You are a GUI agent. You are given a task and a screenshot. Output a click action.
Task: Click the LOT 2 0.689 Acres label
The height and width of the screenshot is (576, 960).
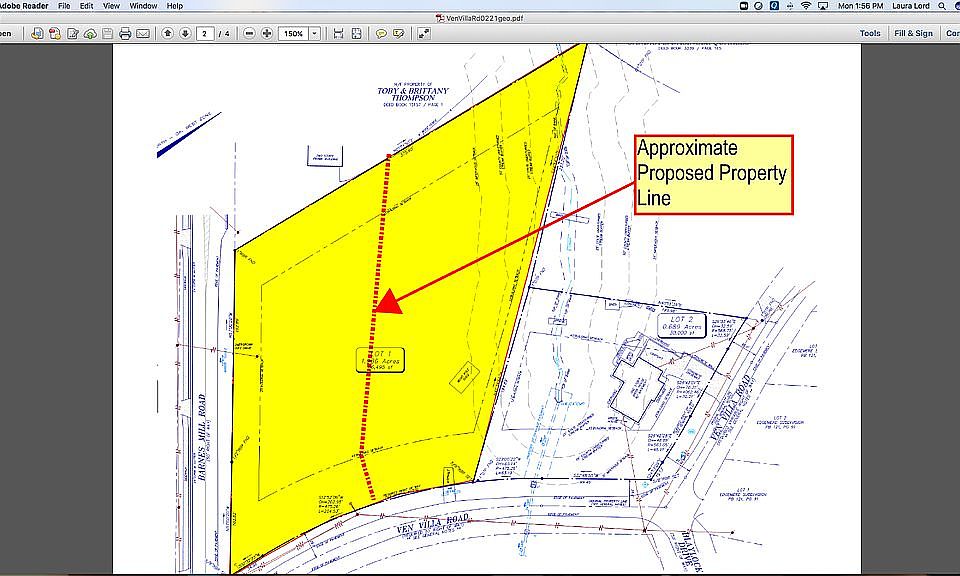point(681,326)
